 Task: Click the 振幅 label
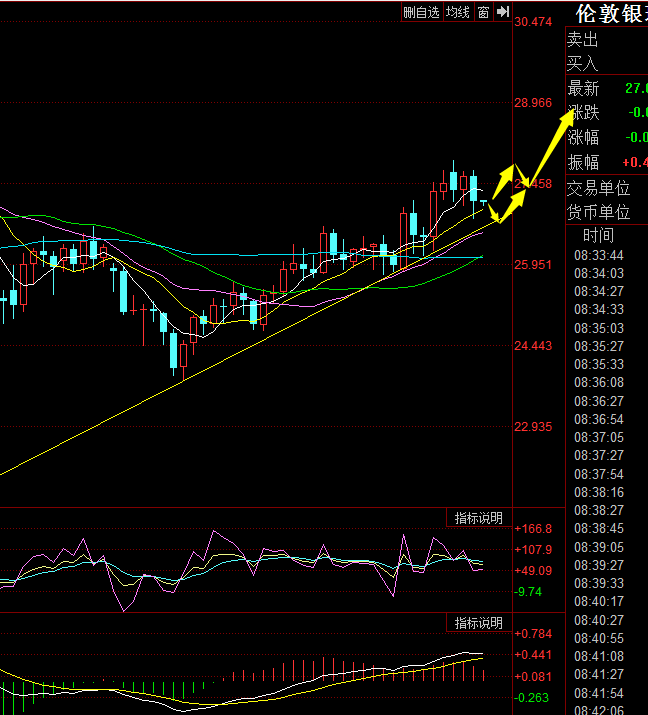coord(583,162)
